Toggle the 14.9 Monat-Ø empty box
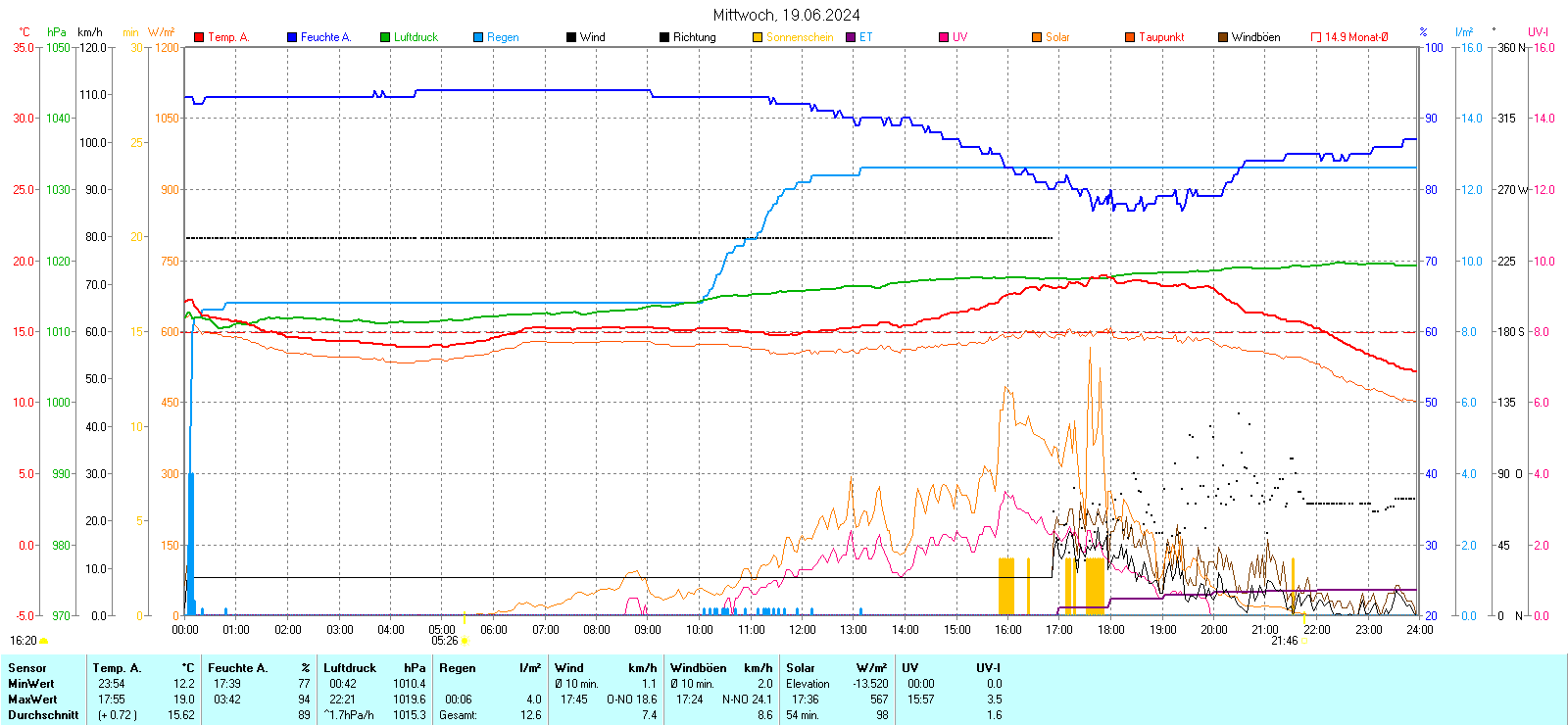The height and width of the screenshot is (725, 1568). (x=1316, y=37)
